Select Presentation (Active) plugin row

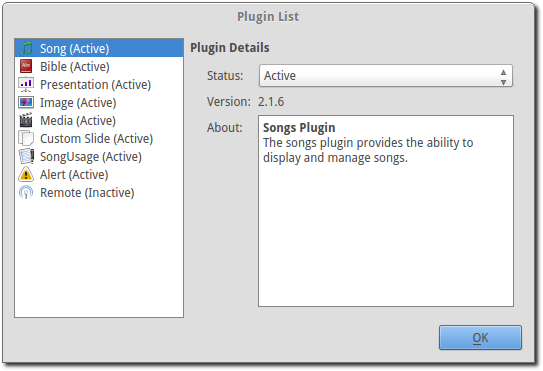point(99,84)
